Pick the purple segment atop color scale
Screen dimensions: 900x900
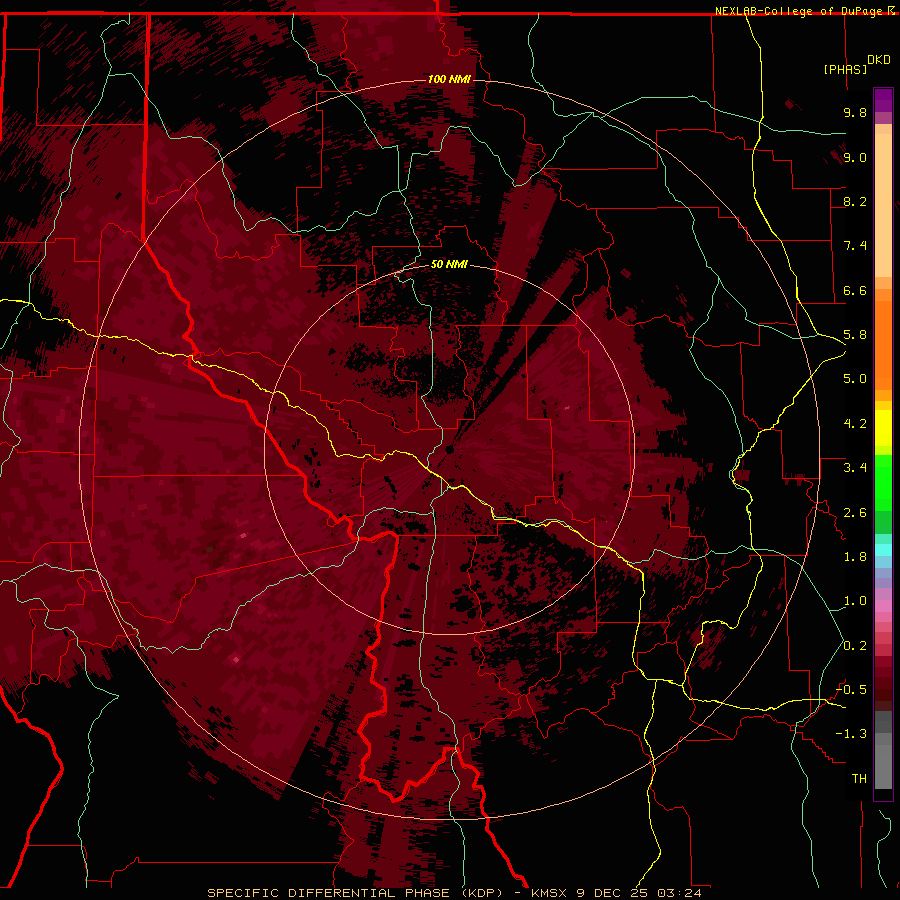point(883,100)
